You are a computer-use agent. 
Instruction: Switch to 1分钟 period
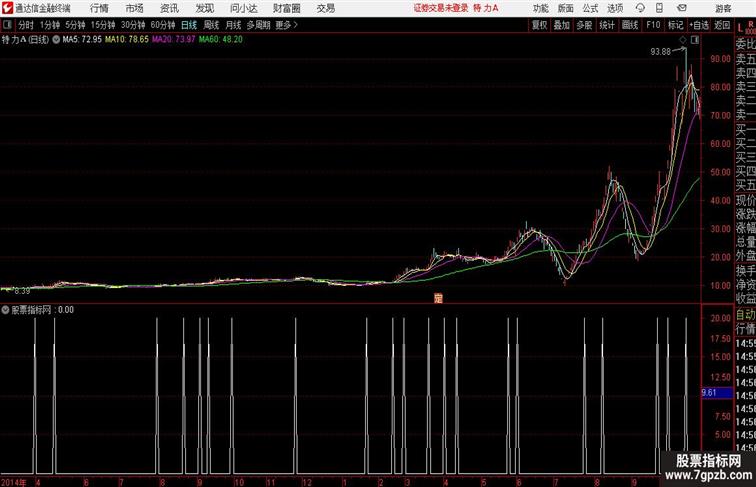pyautogui.click(x=50, y=25)
